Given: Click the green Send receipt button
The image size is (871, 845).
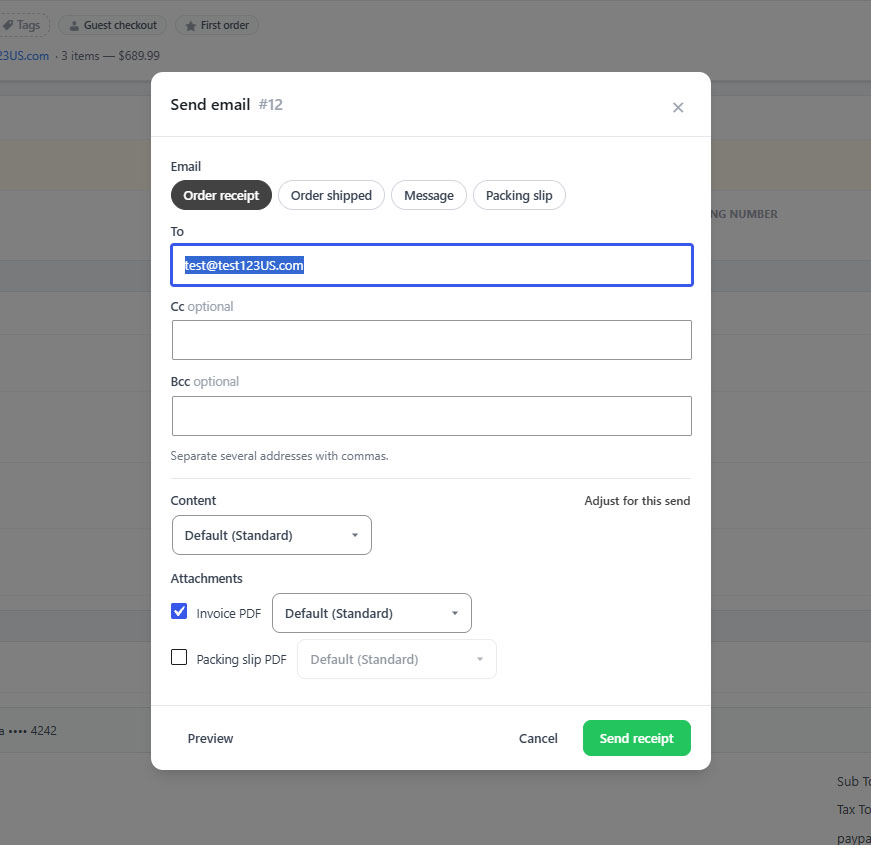Looking at the screenshot, I should point(637,738).
